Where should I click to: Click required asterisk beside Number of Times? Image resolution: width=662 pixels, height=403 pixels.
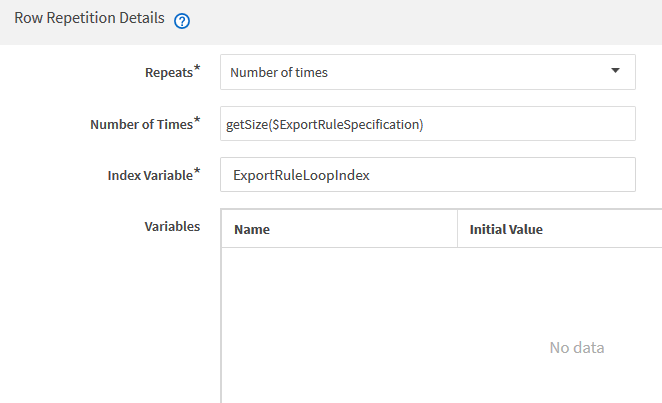(197, 120)
